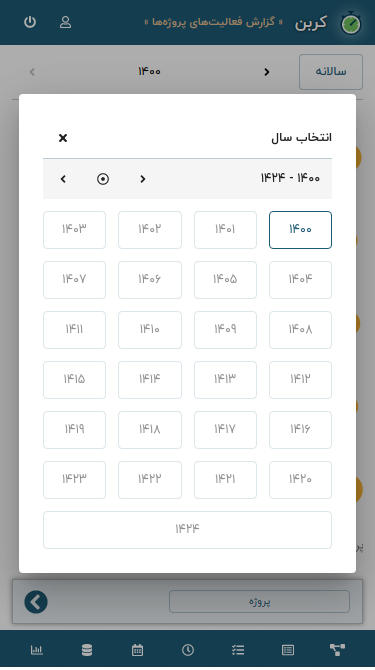Click the power logout icon

point(29,22)
